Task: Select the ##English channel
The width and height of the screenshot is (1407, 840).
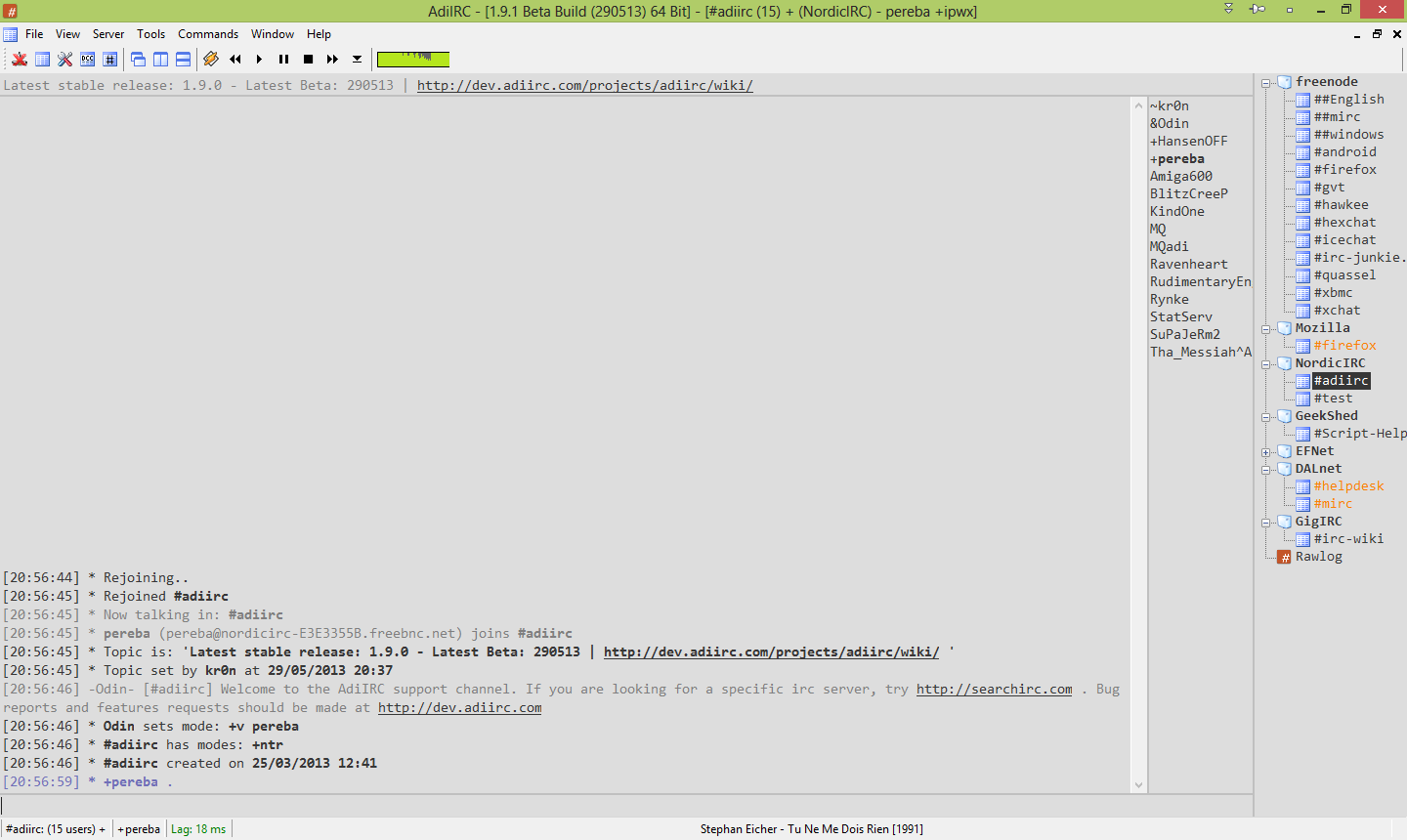Action: point(1348,99)
